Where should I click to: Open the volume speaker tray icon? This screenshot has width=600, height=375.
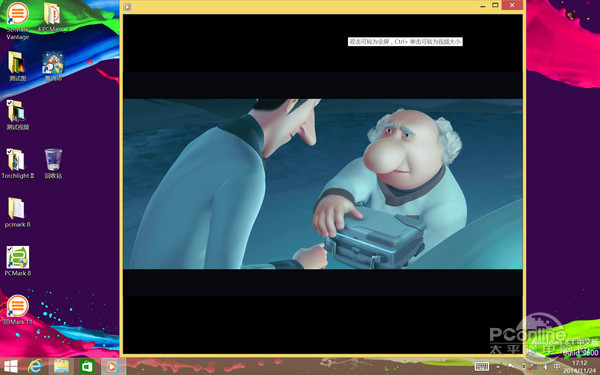(545, 367)
